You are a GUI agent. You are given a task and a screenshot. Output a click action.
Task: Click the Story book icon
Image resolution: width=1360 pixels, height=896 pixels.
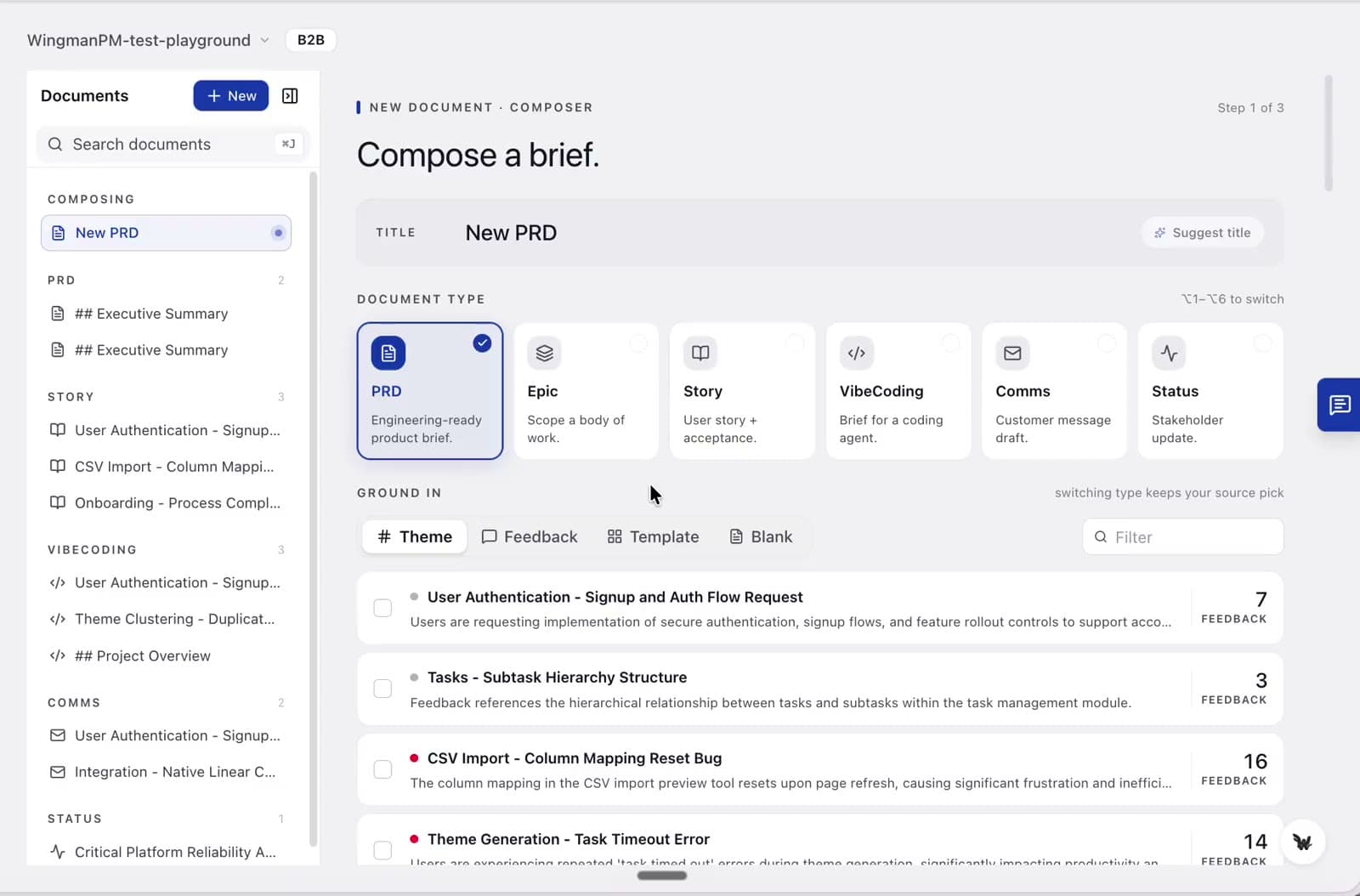pyautogui.click(x=700, y=353)
